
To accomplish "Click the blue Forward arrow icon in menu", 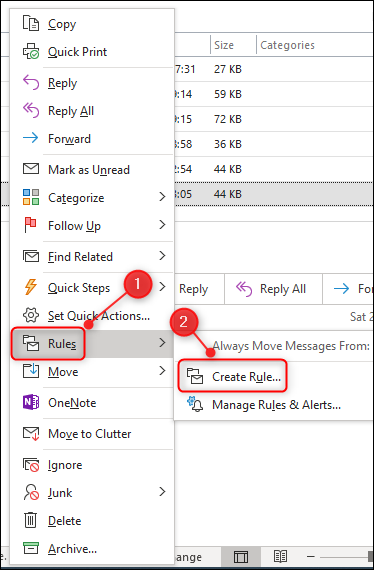I will tap(31, 138).
